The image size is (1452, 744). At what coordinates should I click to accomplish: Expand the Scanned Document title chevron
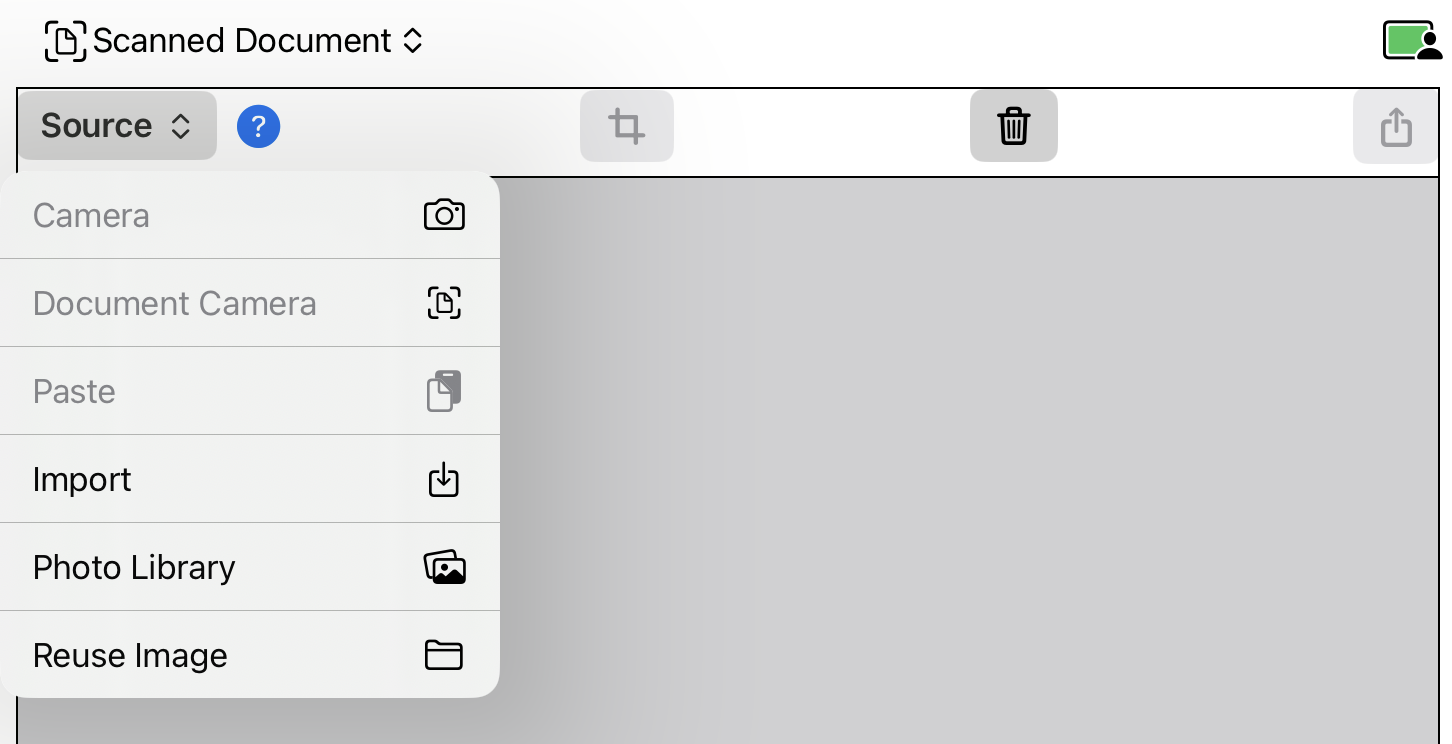pyautogui.click(x=412, y=41)
